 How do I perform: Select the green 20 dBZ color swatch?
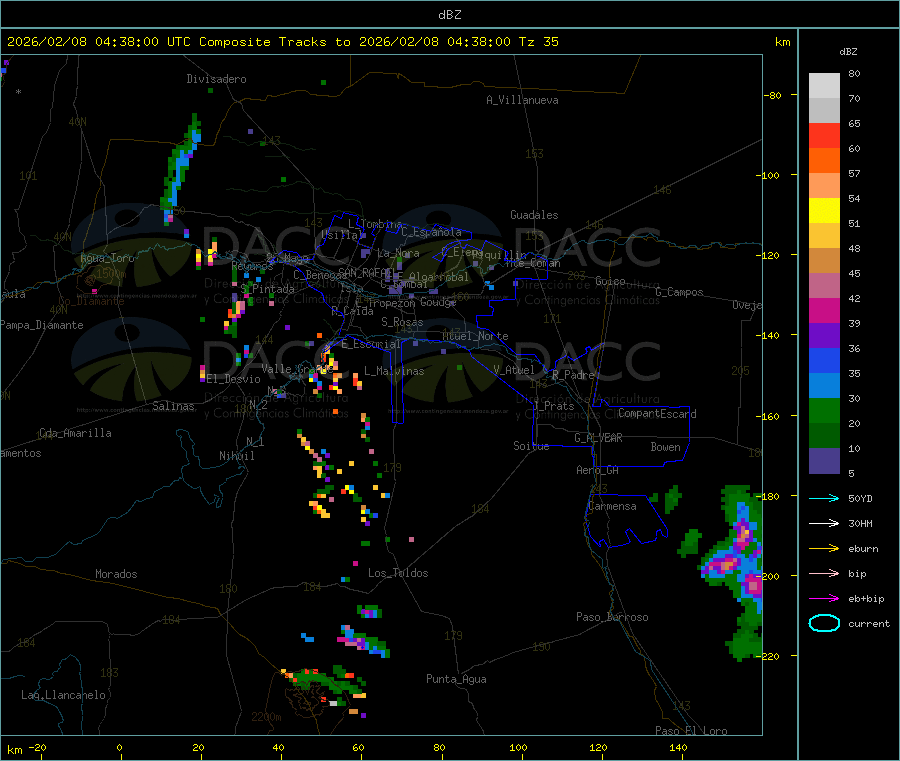click(824, 411)
